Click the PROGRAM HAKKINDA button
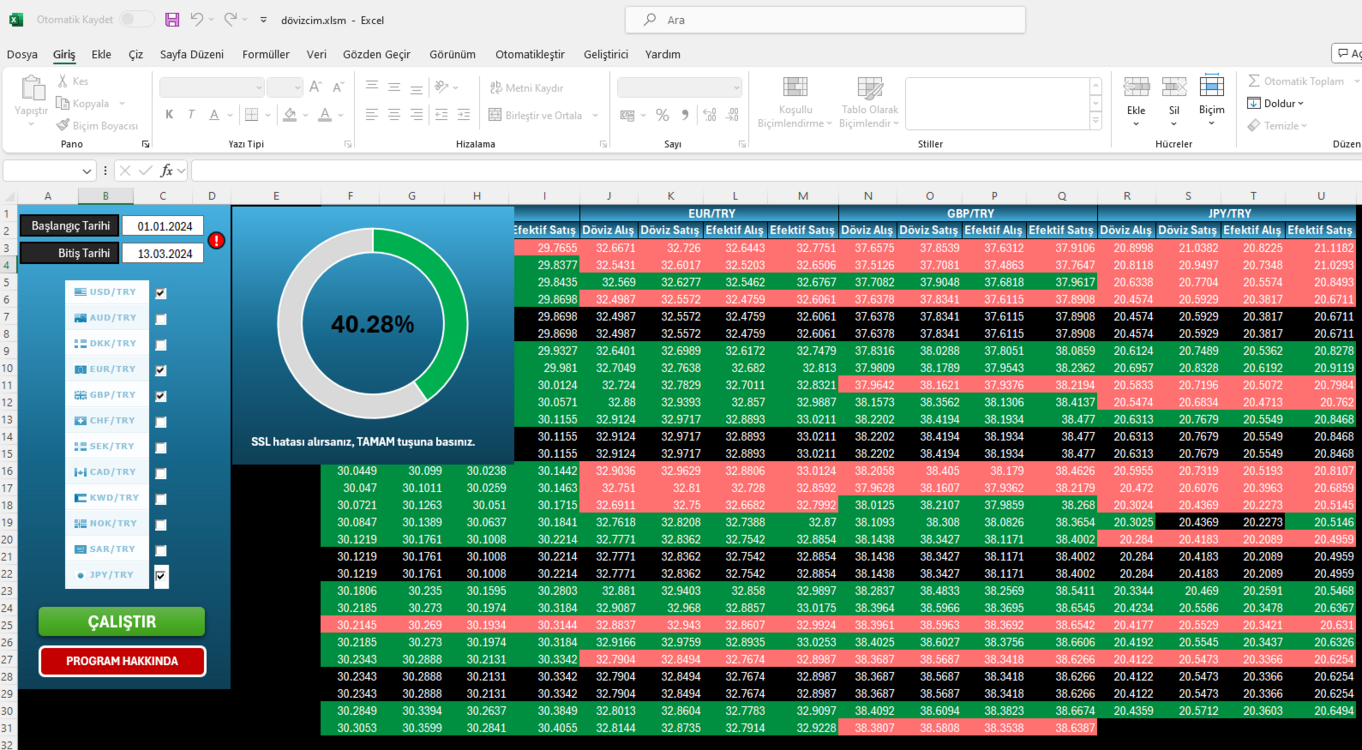 point(122,661)
